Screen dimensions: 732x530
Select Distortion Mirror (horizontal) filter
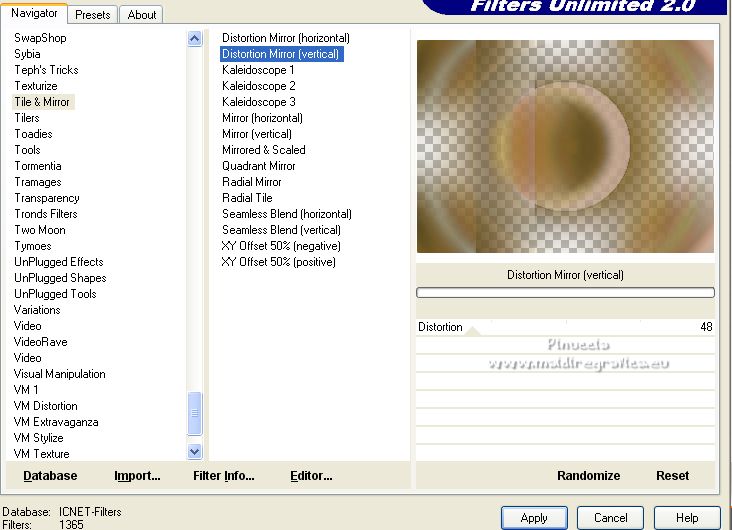click(286, 38)
